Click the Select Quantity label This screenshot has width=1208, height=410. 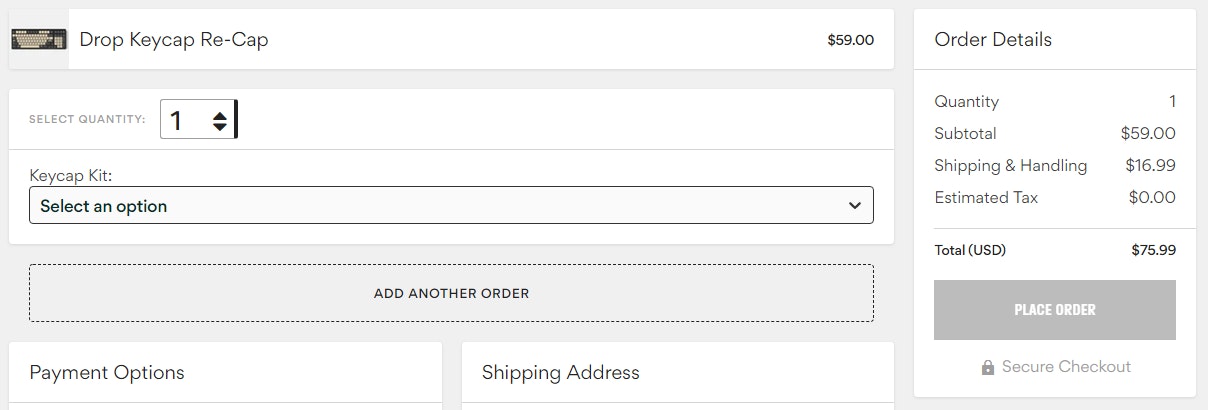point(87,119)
